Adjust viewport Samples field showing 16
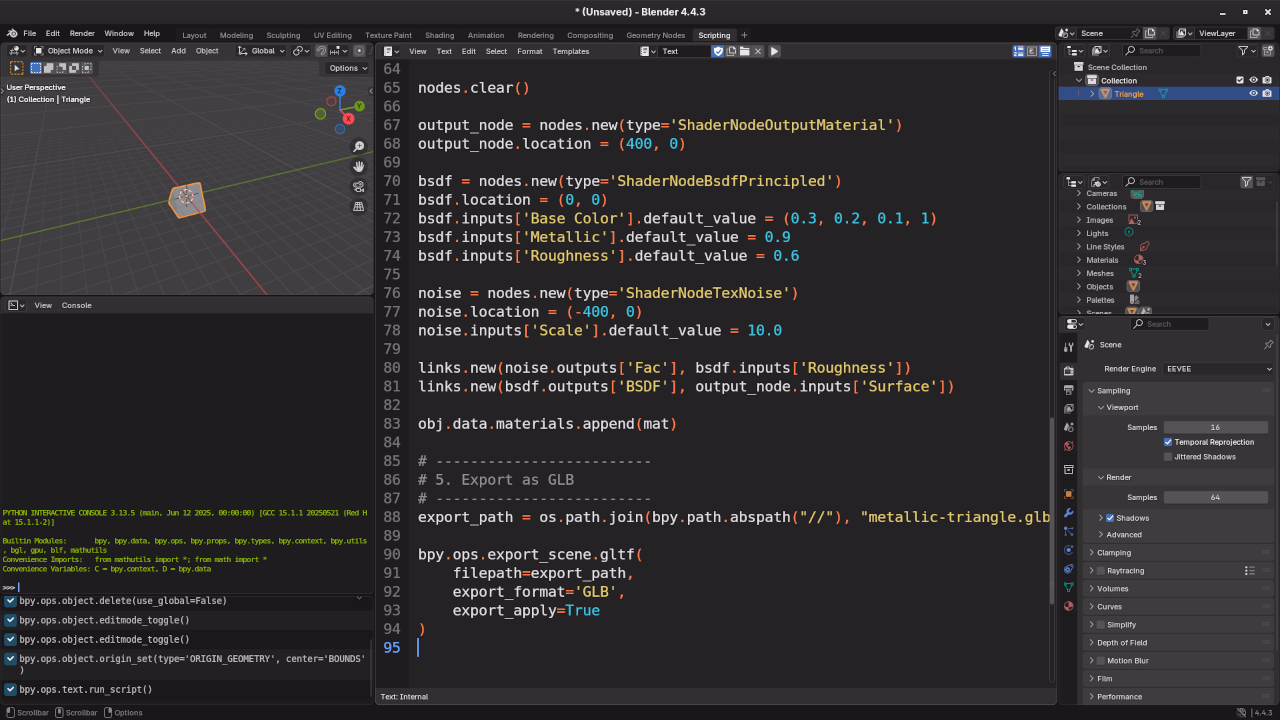Screen dimensions: 1280x720 tap(1215, 427)
